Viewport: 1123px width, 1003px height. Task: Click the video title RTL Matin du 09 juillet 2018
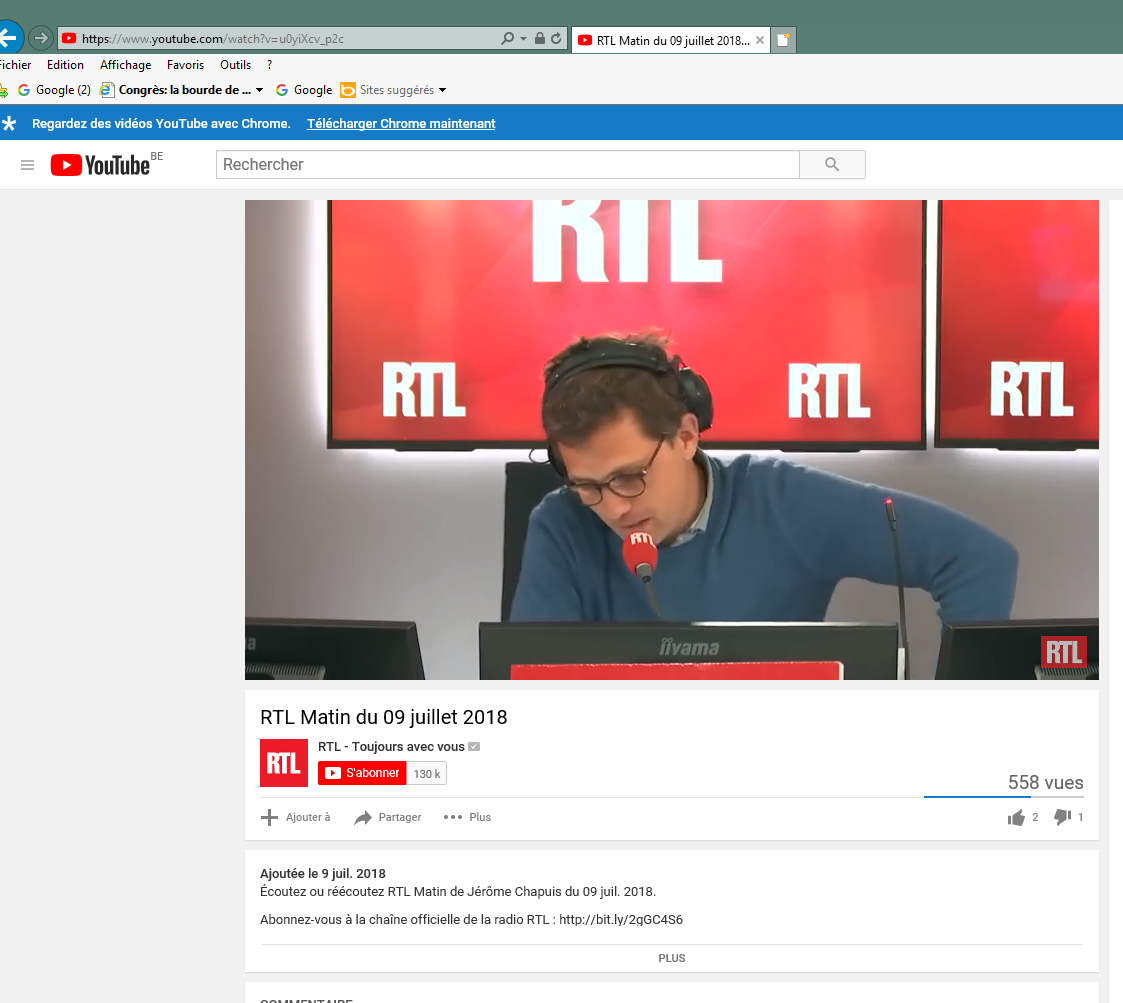[384, 717]
